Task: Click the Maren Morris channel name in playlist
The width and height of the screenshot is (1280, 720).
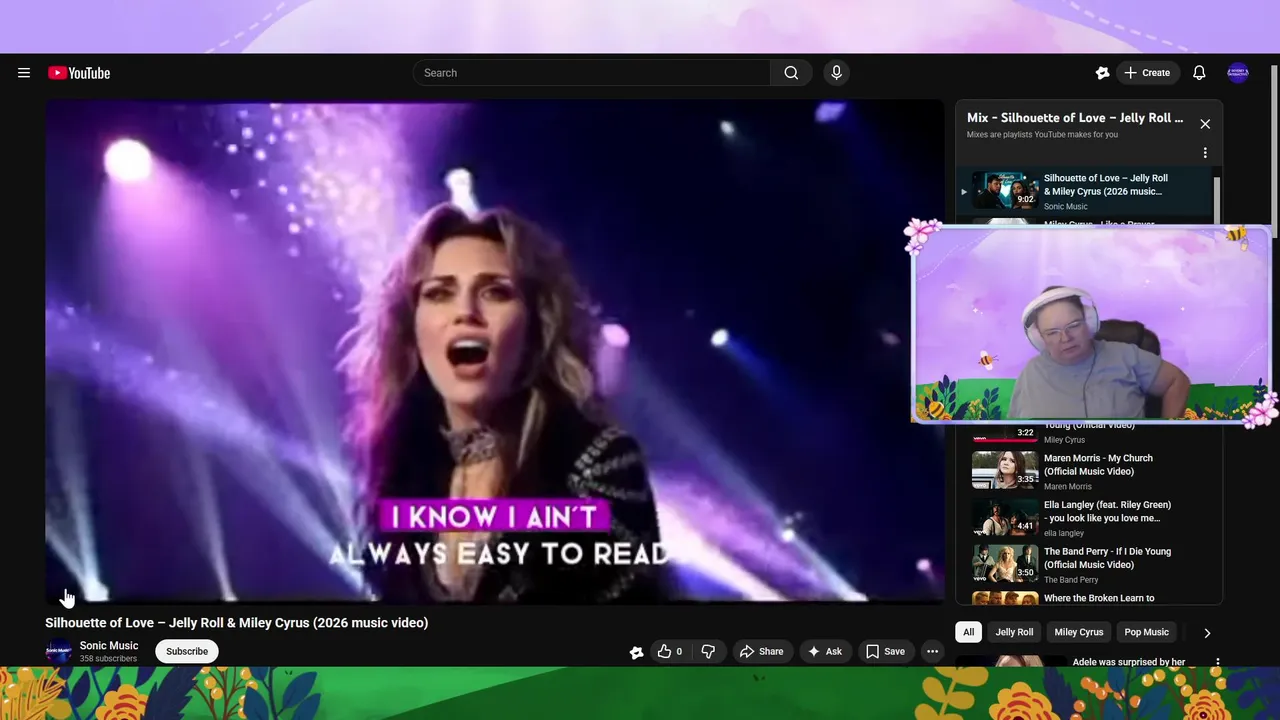Action: pyautogui.click(x=1068, y=487)
